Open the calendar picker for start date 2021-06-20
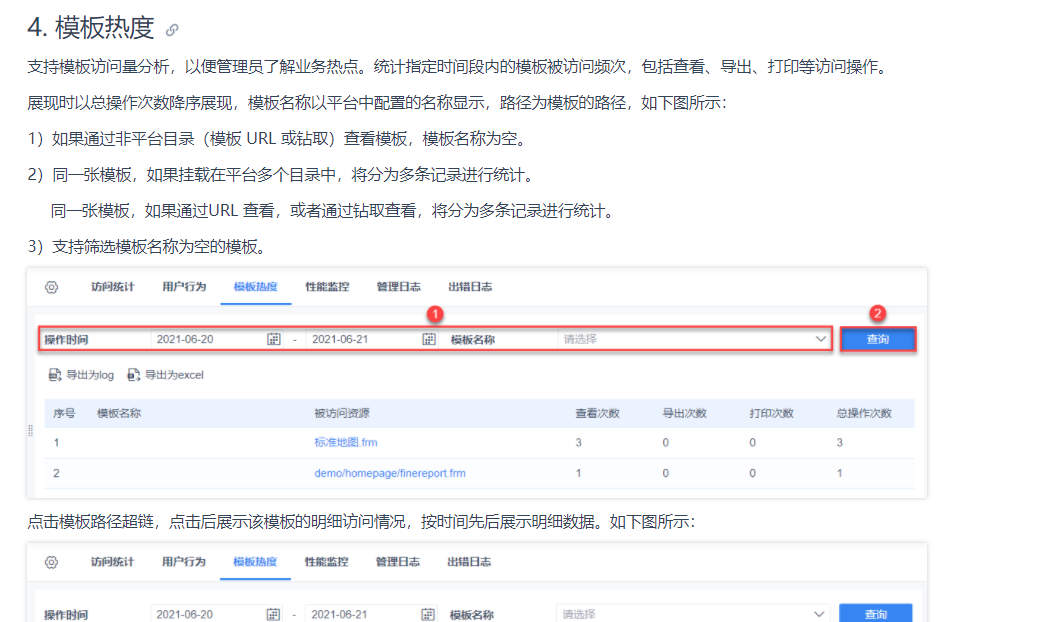 click(273, 339)
